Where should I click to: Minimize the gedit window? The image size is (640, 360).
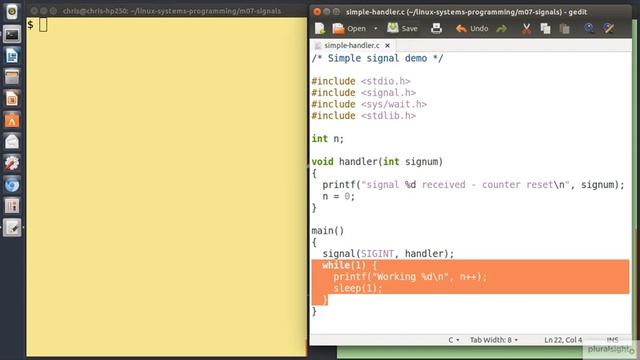(x=327, y=12)
